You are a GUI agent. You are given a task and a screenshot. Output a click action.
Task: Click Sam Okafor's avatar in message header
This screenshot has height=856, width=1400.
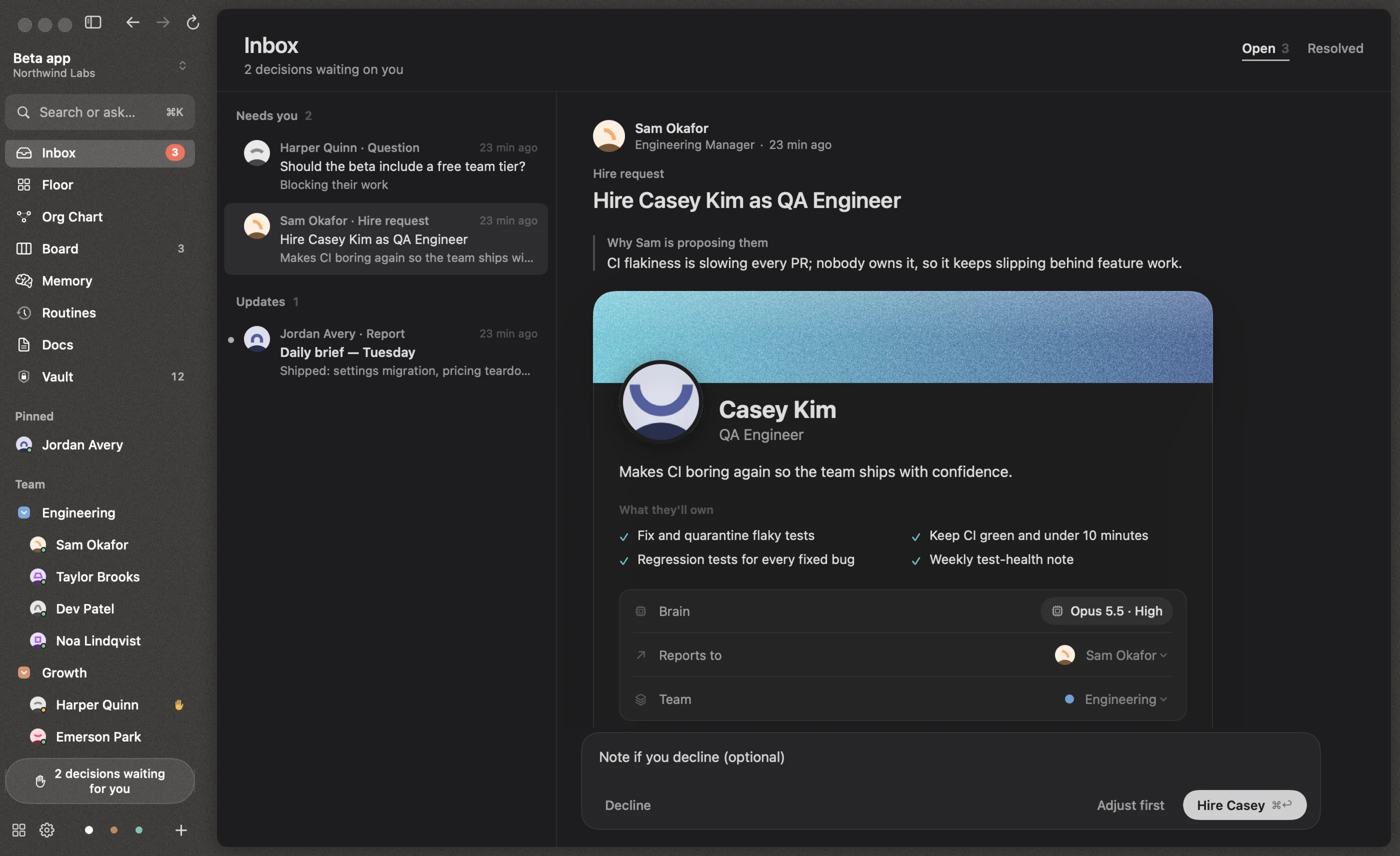pyautogui.click(x=608, y=136)
